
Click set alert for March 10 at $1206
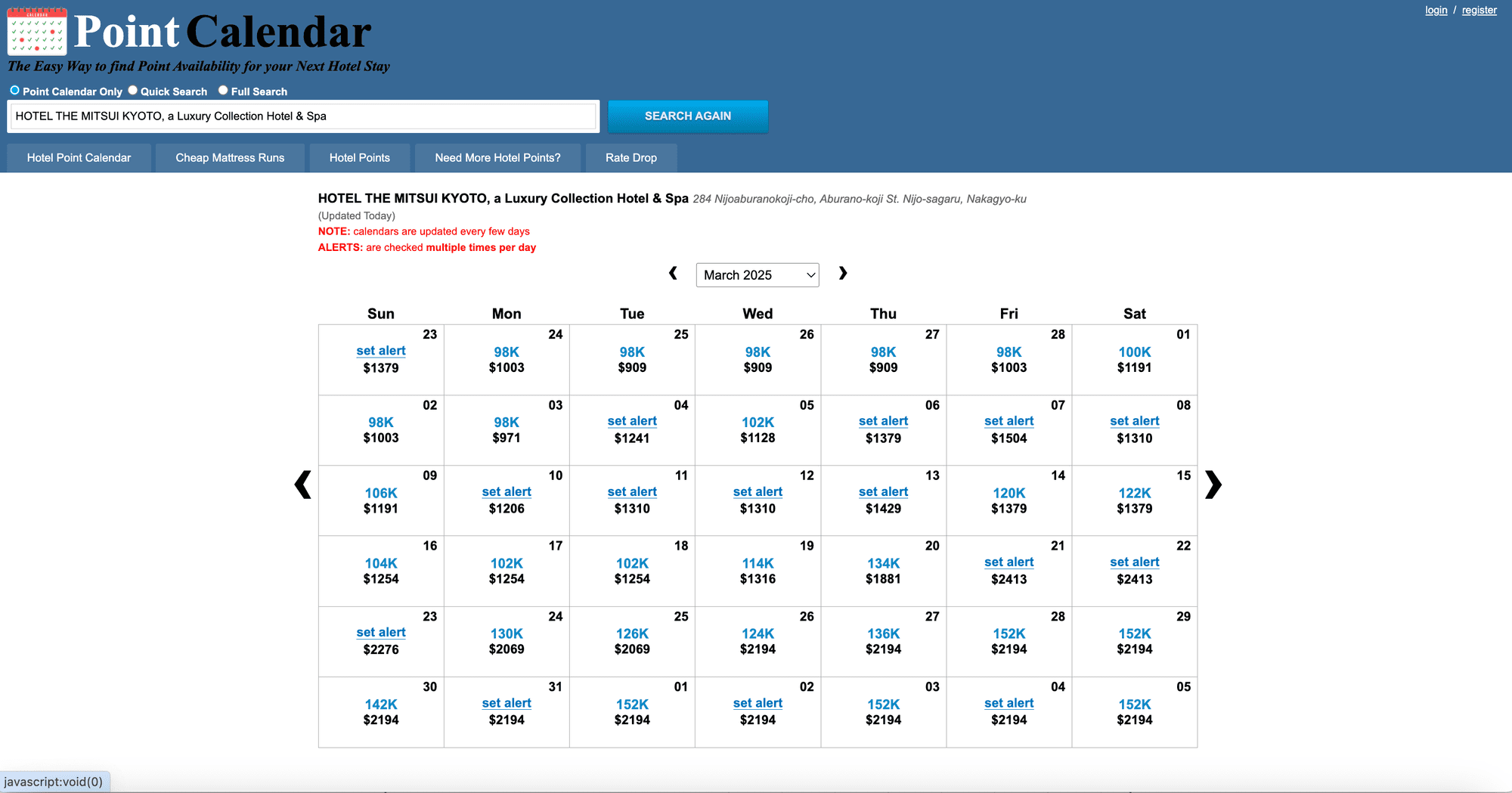507,491
